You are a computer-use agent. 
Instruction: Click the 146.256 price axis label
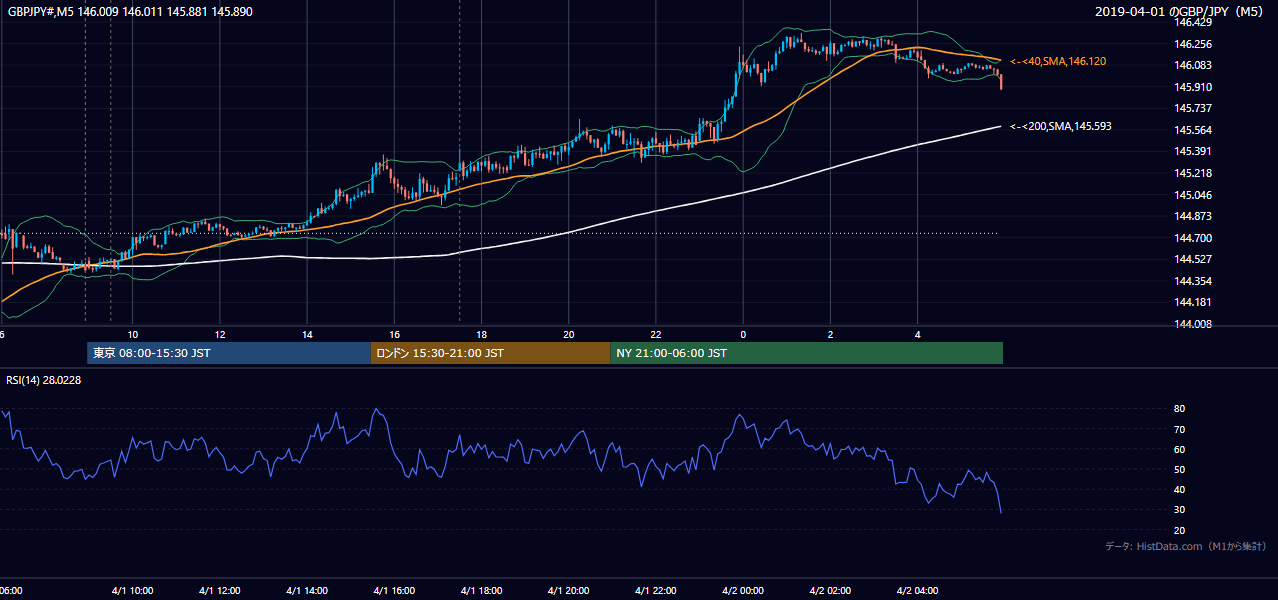coord(1194,44)
